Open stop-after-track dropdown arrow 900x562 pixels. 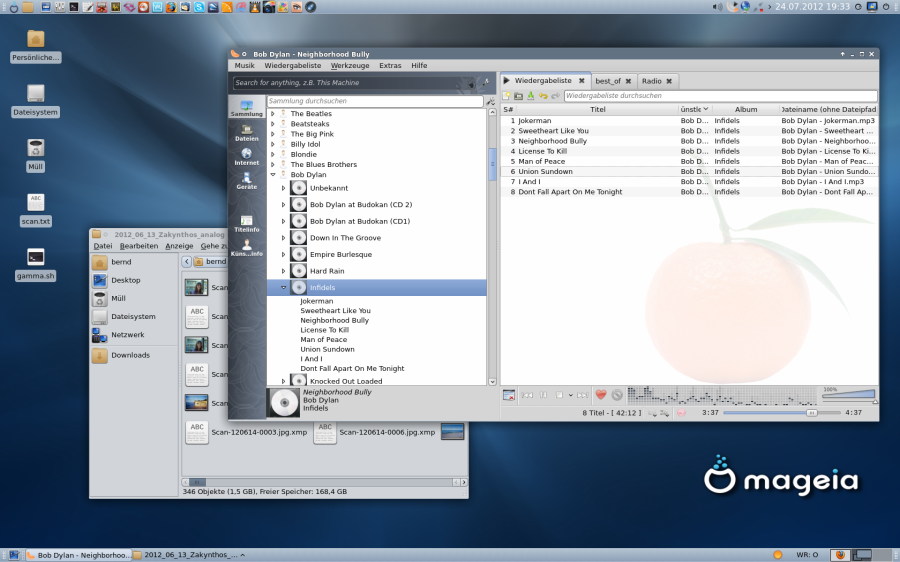point(571,395)
